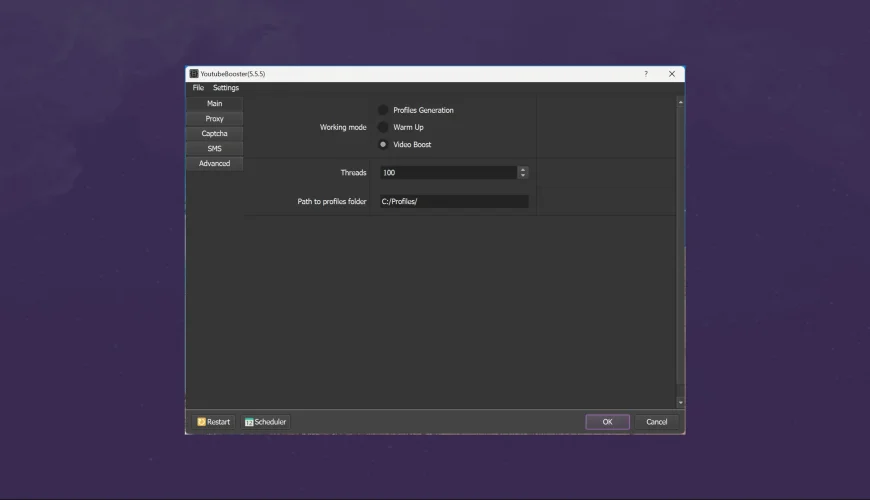This screenshot has width=870, height=500.
Task: Click the YoutubeBooster title bar app icon
Action: tap(194, 74)
